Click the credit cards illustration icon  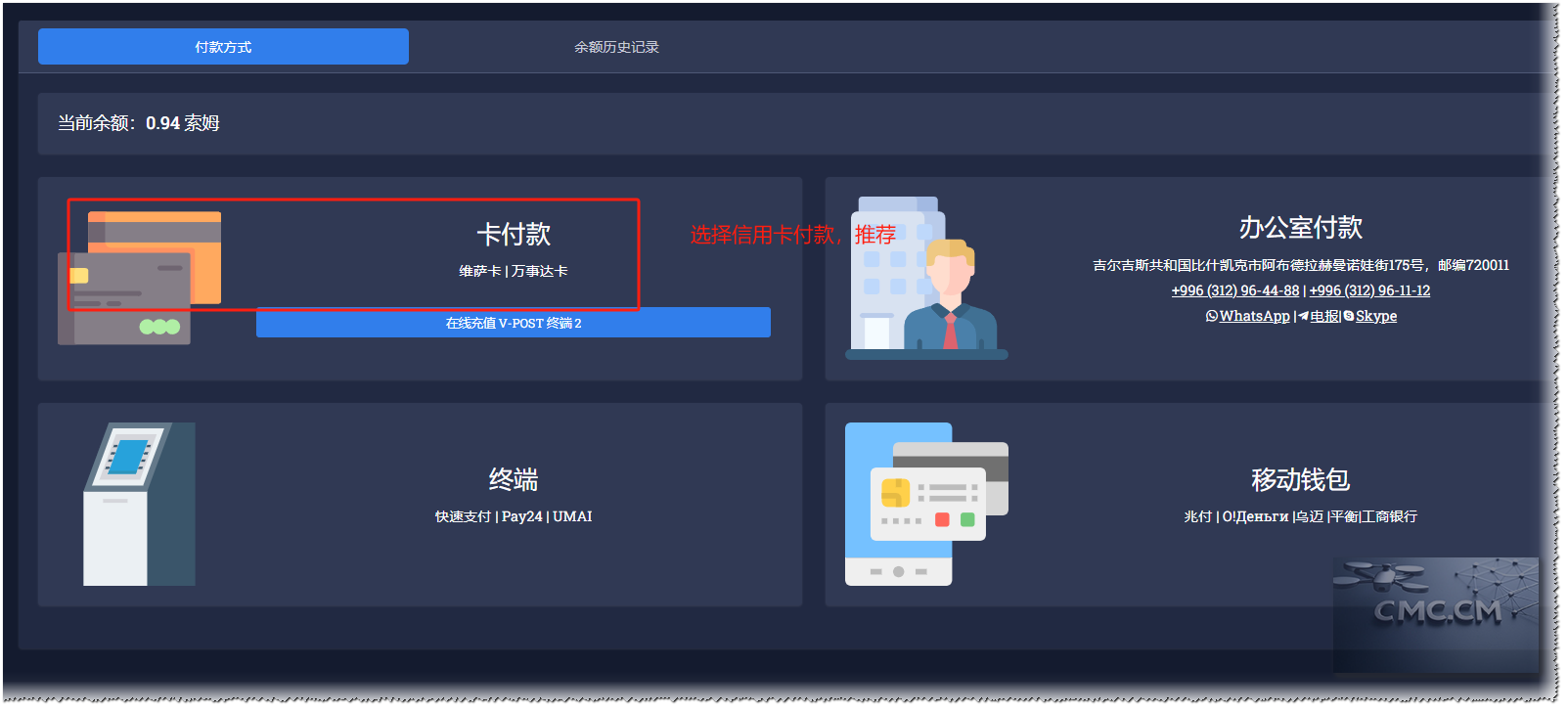139,278
